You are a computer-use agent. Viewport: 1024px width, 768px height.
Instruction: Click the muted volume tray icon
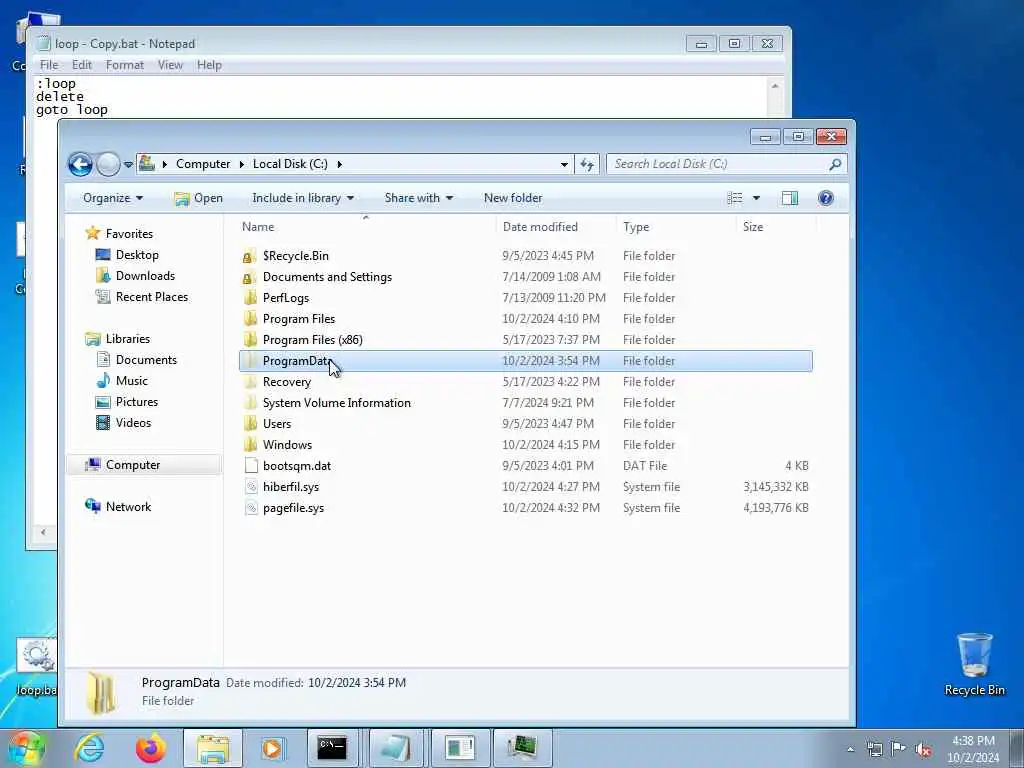[x=923, y=749]
